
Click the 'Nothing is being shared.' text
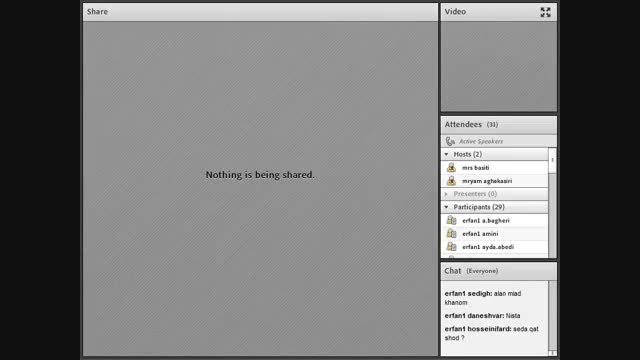[x=260, y=175]
